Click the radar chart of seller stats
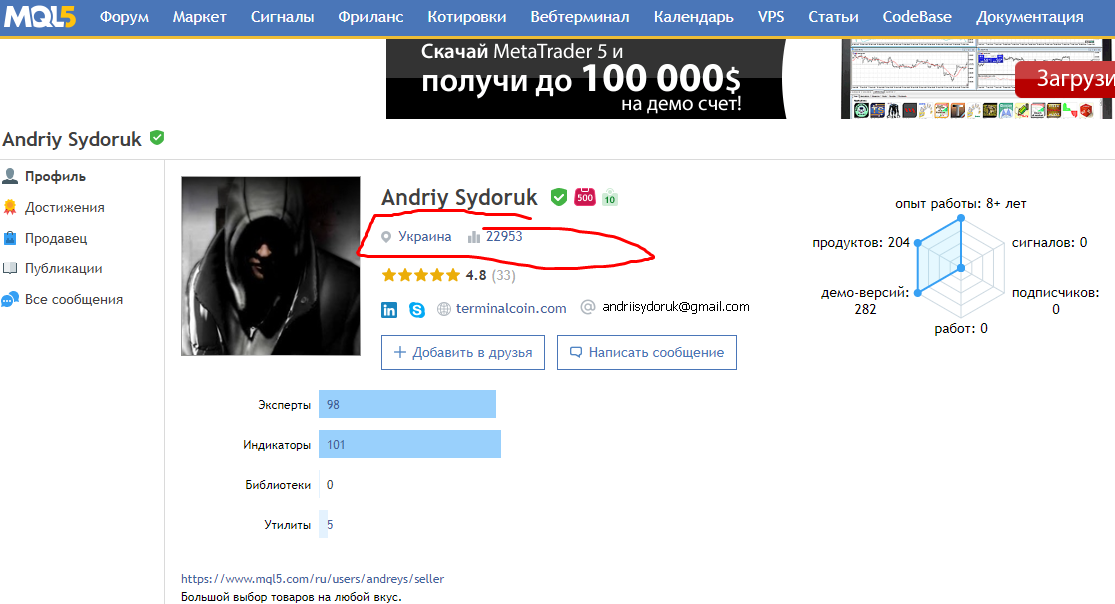 [961, 267]
